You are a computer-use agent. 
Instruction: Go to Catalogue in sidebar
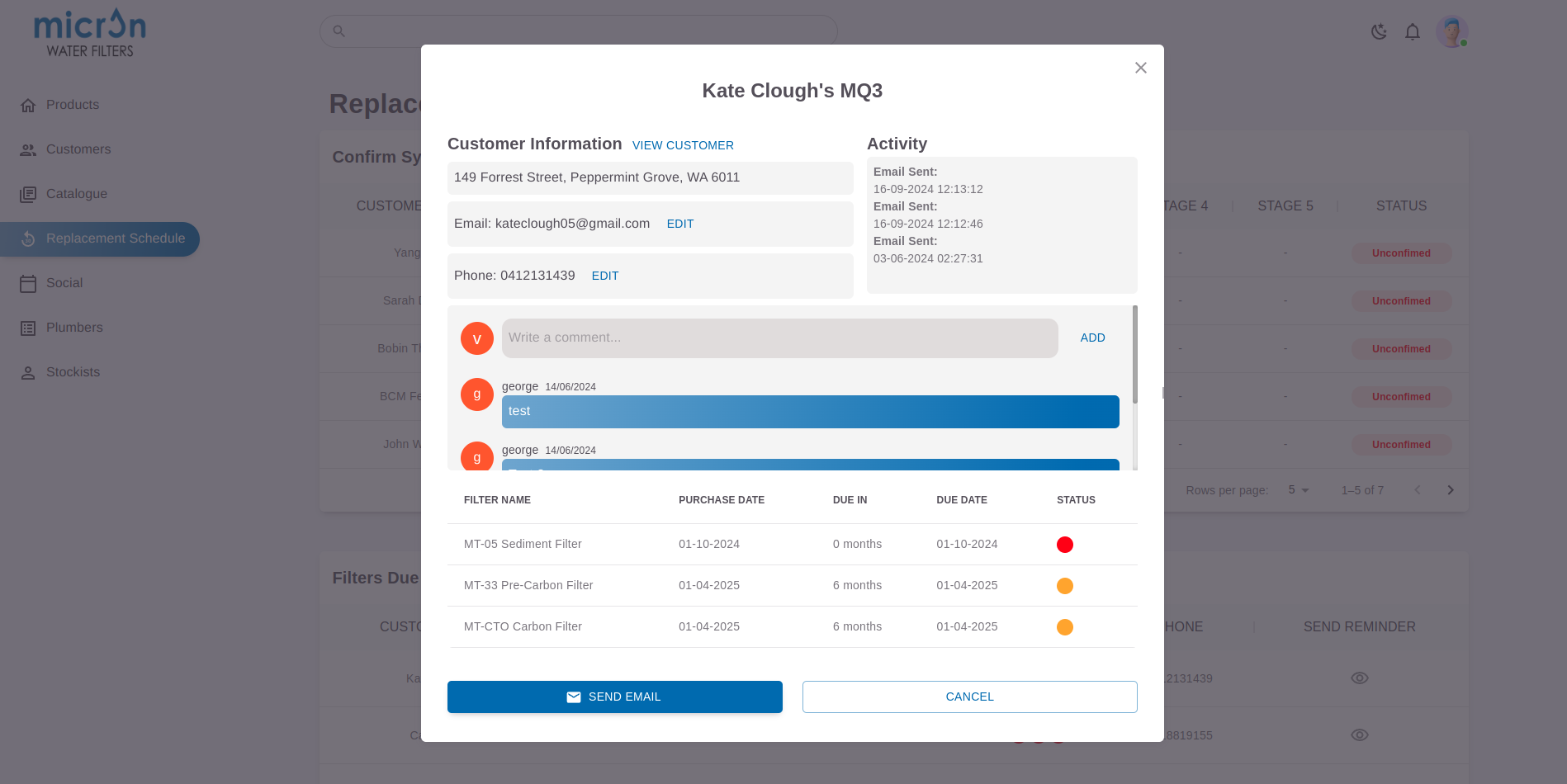77,194
